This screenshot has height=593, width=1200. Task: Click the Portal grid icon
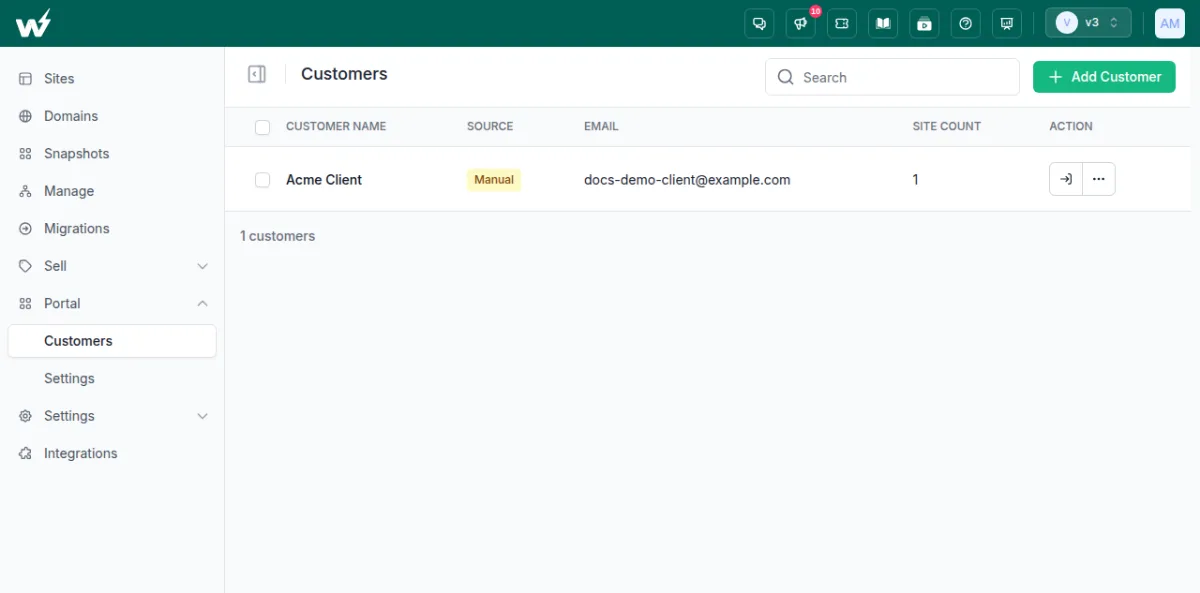click(x=26, y=303)
